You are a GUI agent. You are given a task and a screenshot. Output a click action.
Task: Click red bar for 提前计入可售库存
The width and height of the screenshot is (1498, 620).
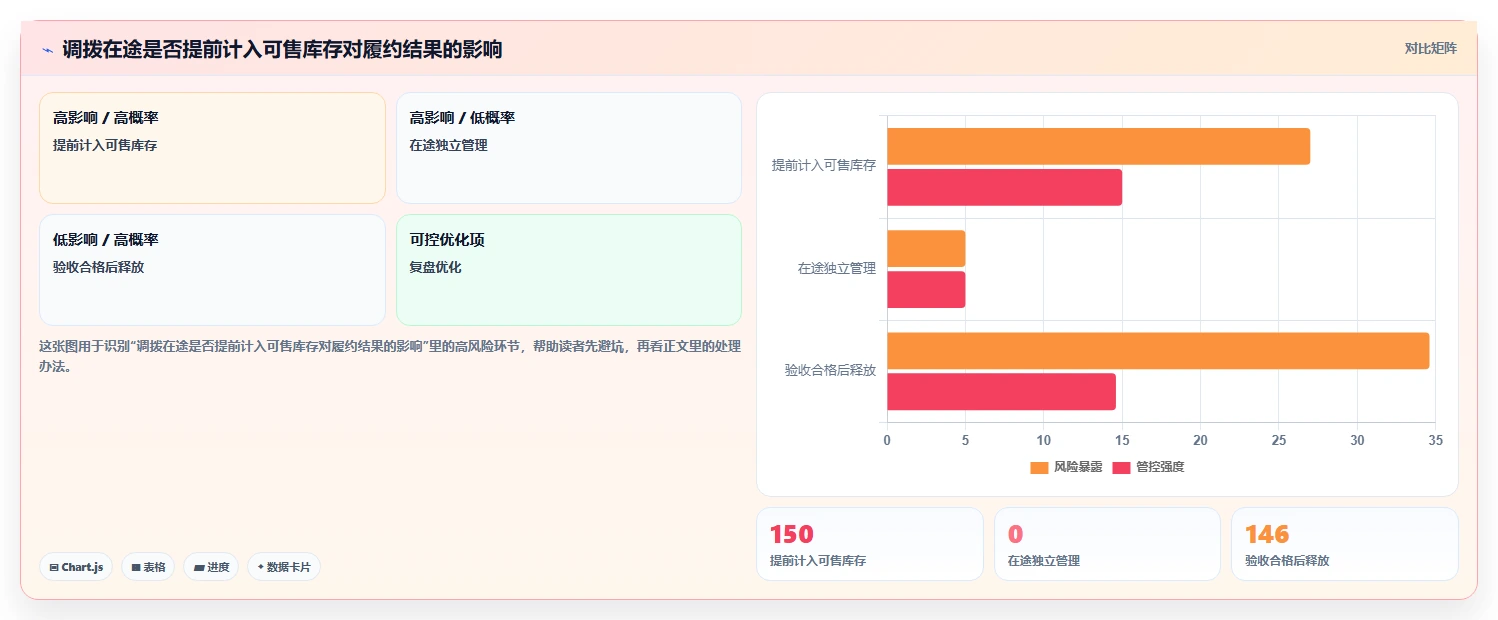tap(1004, 188)
